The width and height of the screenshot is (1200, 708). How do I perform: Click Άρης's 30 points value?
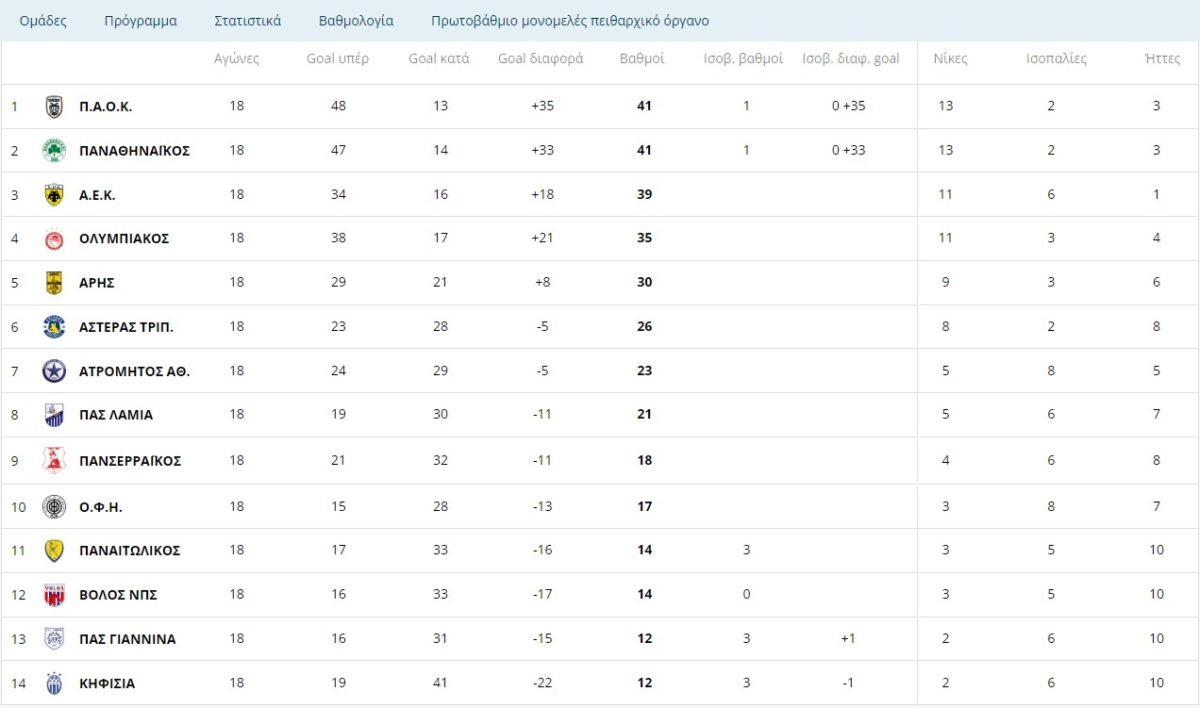644,282
